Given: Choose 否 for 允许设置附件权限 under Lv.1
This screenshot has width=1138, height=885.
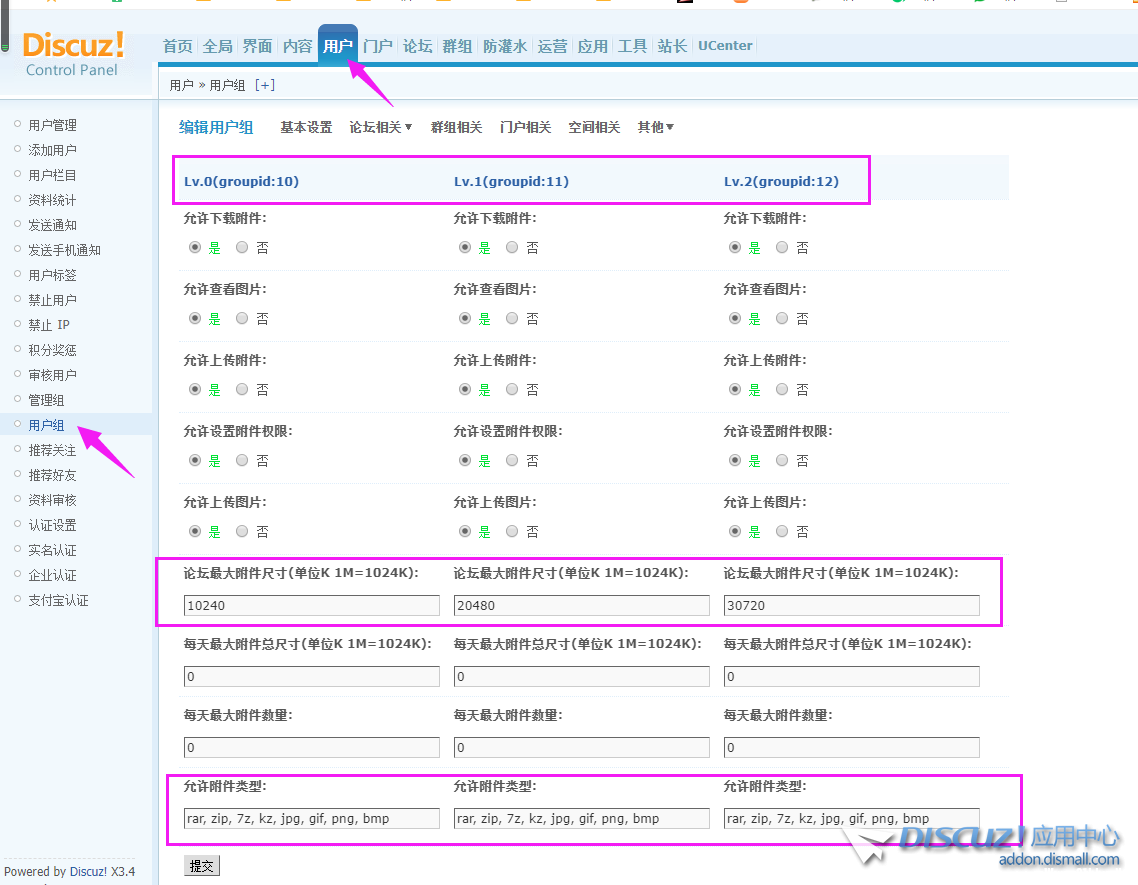Looking at the screenshot, I should pos(512,461).
